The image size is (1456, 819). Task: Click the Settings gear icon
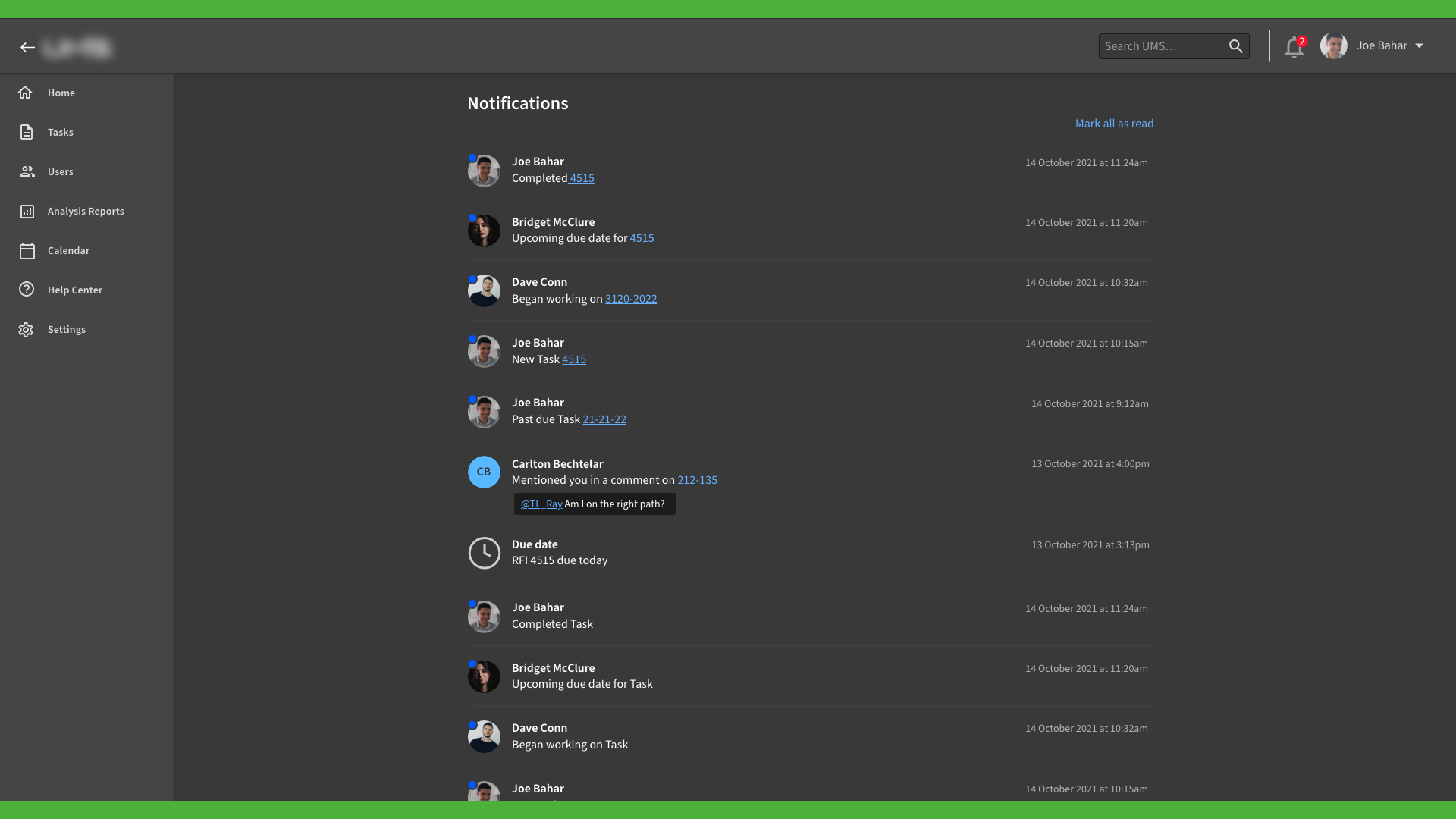(x=27, y=329)
